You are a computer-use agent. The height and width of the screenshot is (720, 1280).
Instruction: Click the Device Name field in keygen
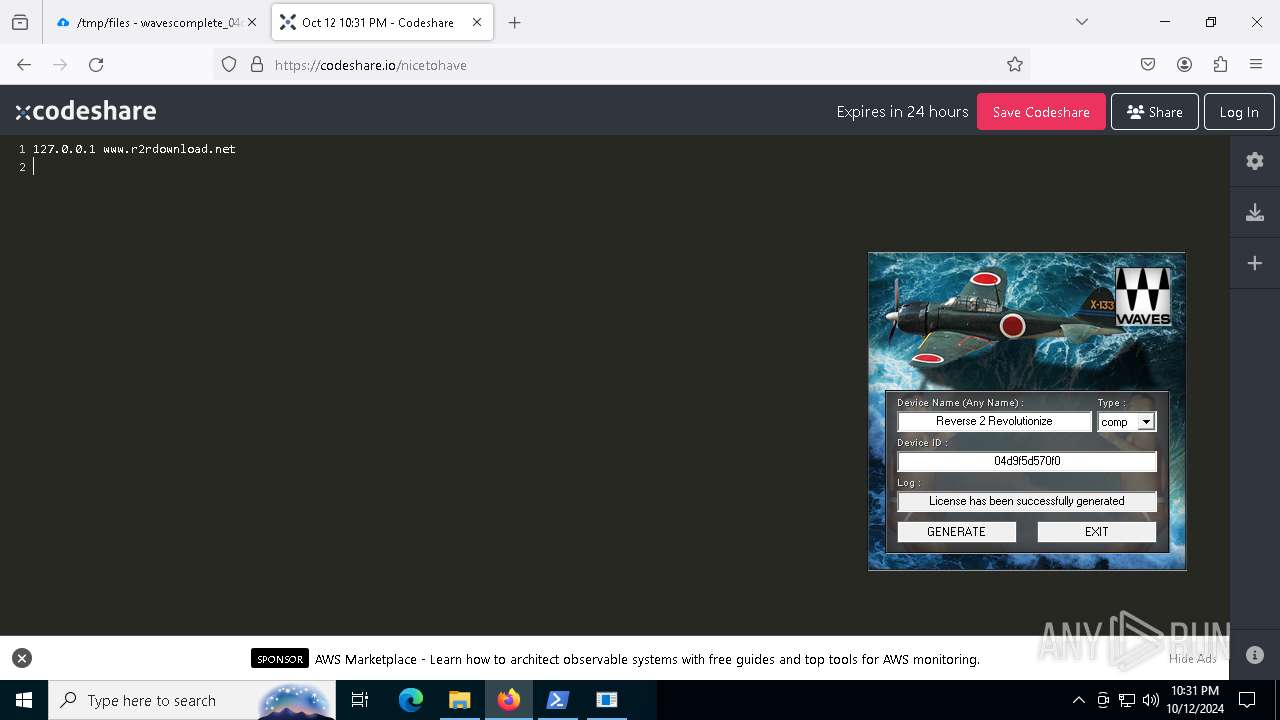point(994,421)
